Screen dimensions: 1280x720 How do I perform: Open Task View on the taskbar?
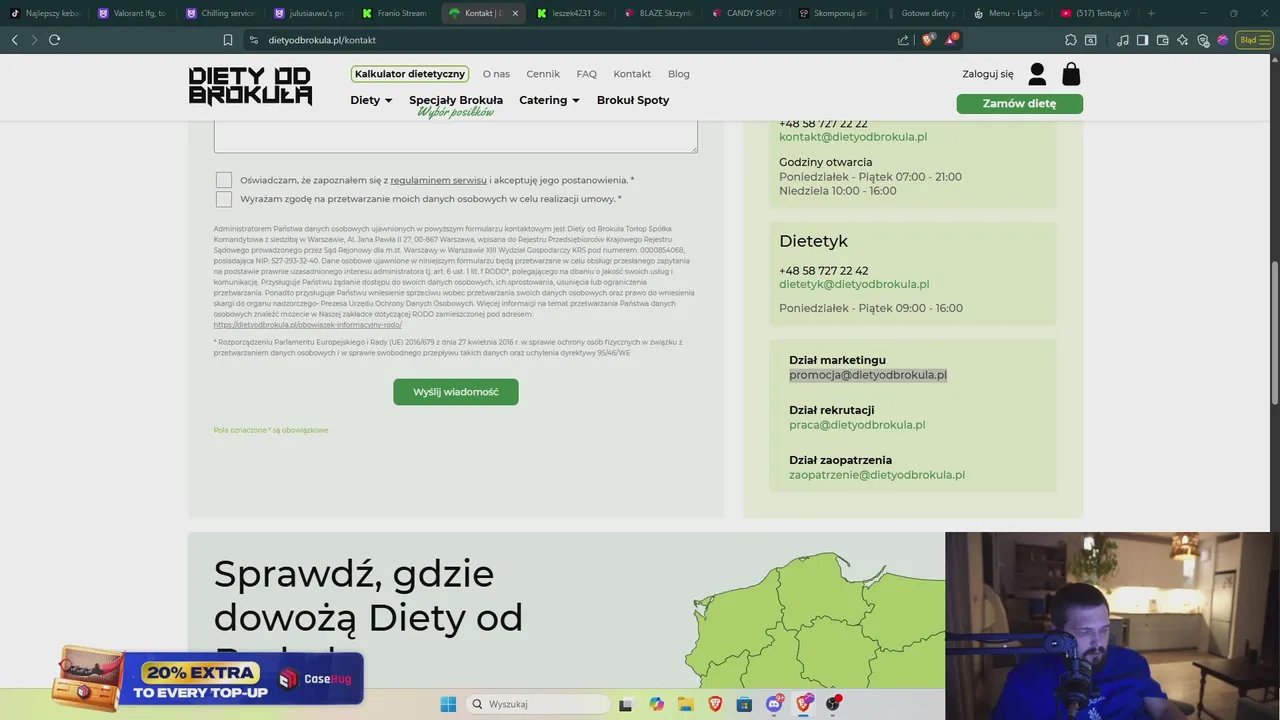[x=626, y=704]
